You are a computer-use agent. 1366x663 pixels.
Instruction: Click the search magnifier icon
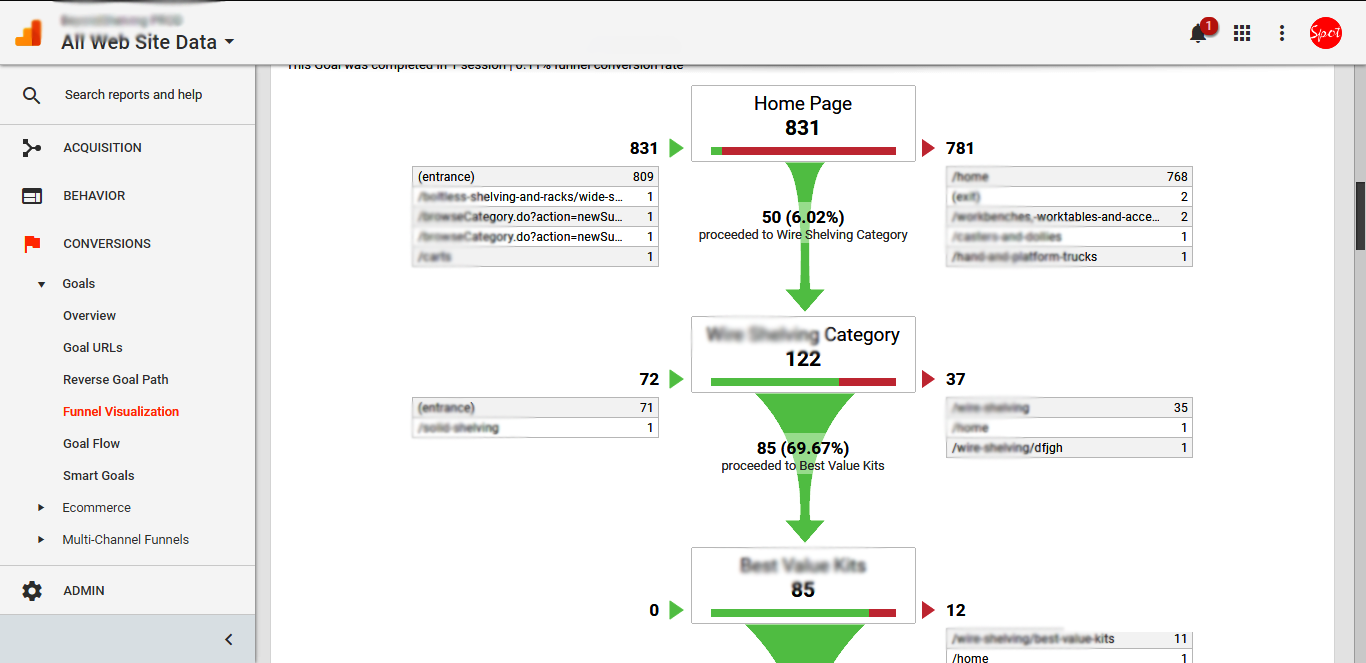click(x=32, y=95)
